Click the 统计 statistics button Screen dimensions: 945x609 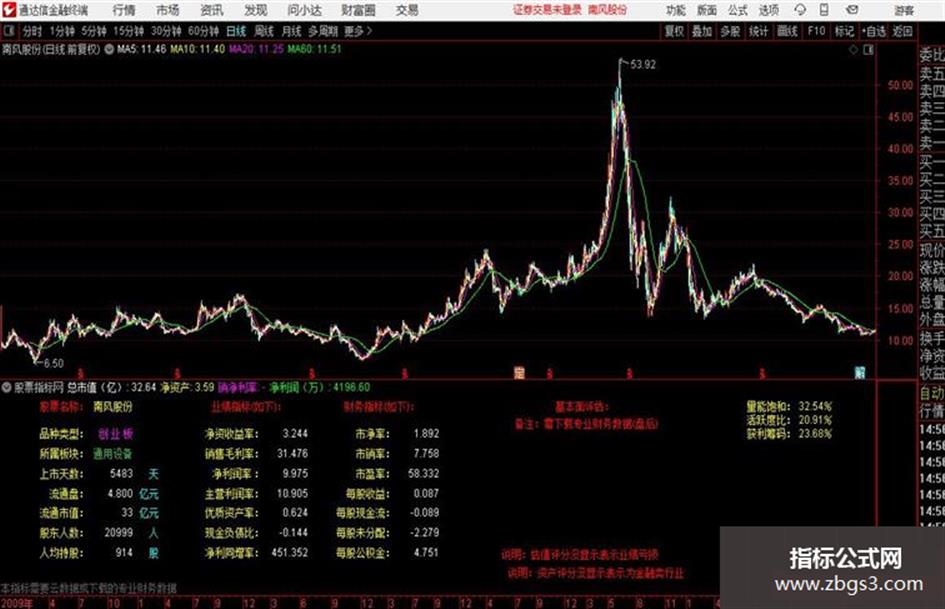click(759, 31)
